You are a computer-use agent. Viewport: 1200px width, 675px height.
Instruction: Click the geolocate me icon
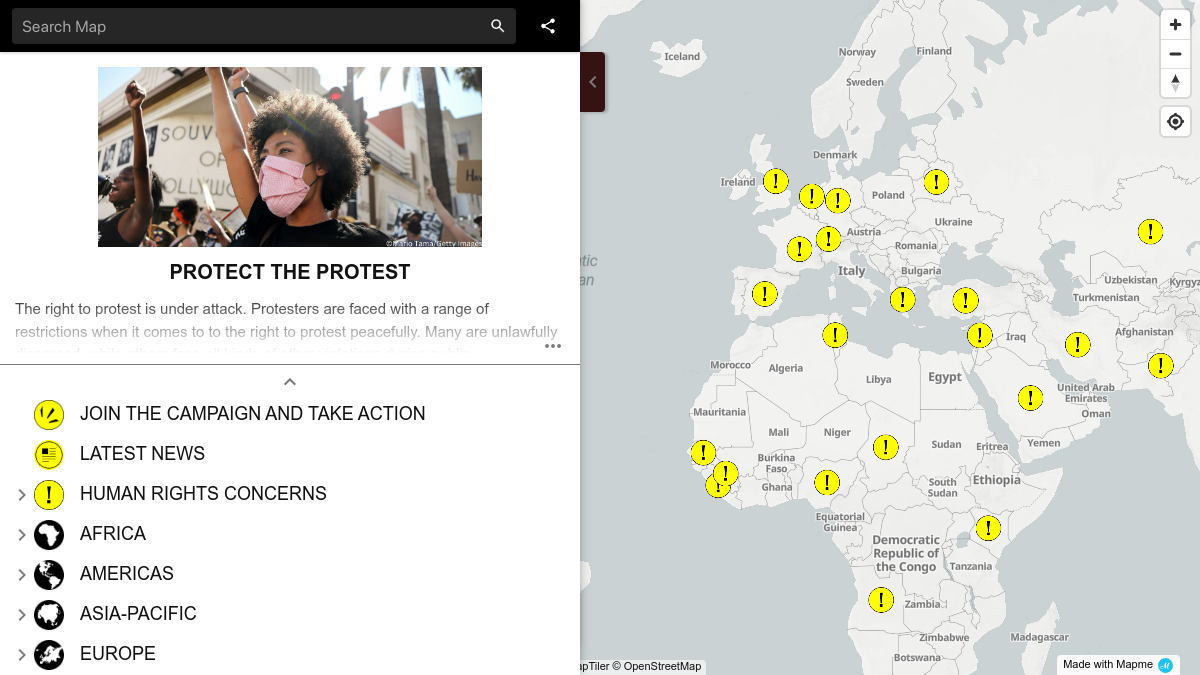pyautogui.click(x=1175, y=121)
